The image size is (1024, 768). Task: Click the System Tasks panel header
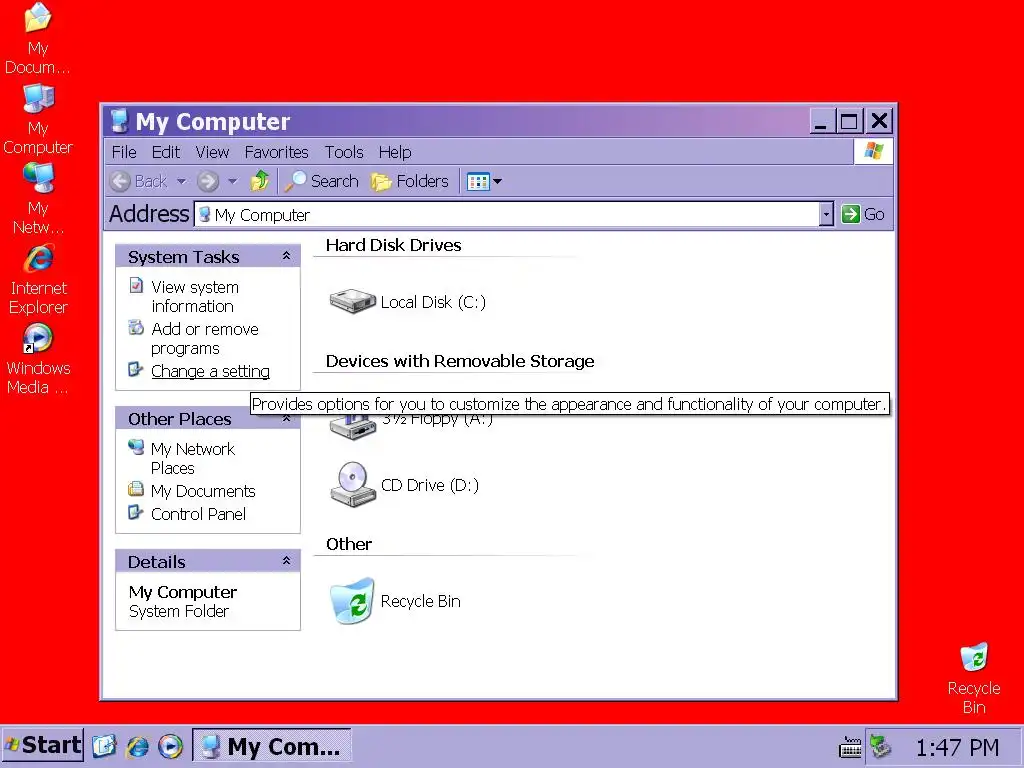click(x=208, y=257)
